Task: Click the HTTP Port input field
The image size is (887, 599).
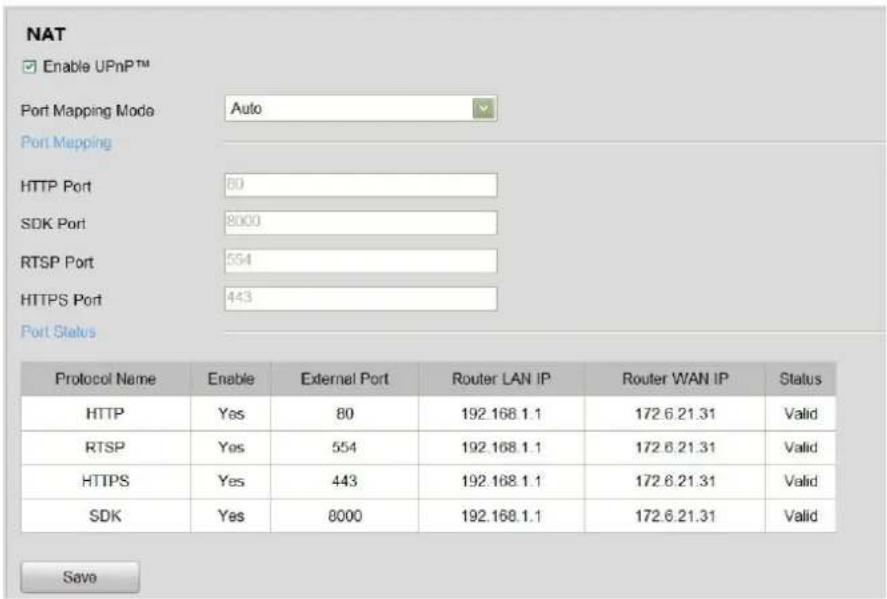Action: coord(361,185)
